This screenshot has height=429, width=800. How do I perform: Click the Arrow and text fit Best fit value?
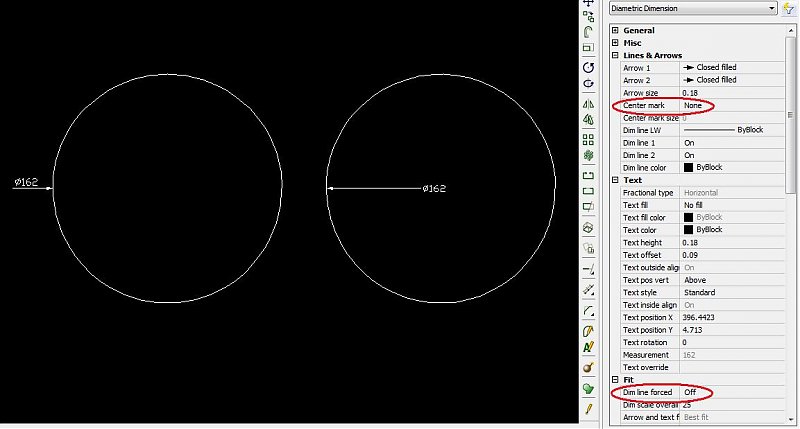[733, 417]
